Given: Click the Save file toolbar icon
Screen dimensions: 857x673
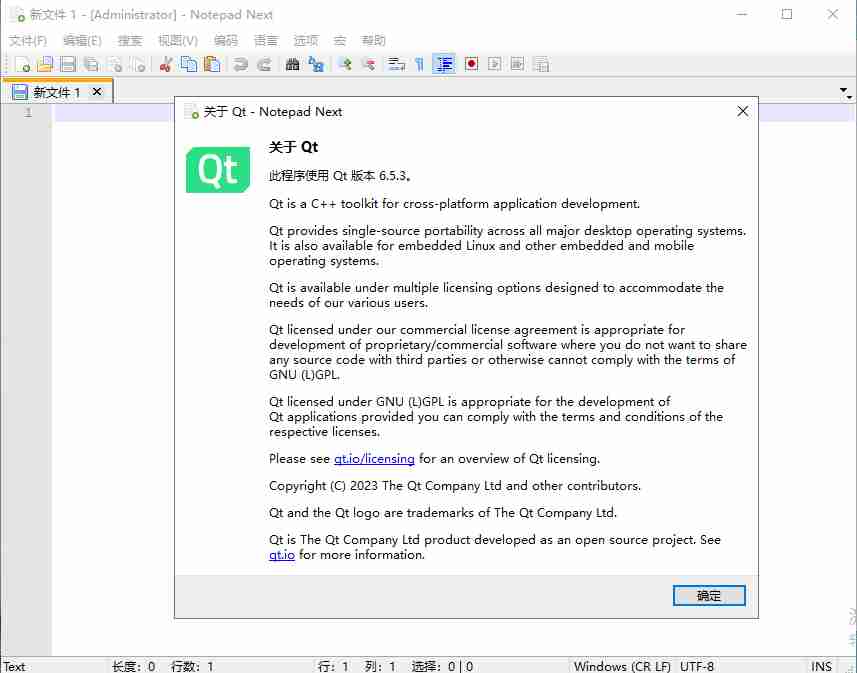Looking at the screenshot, I should pos(68,64).
